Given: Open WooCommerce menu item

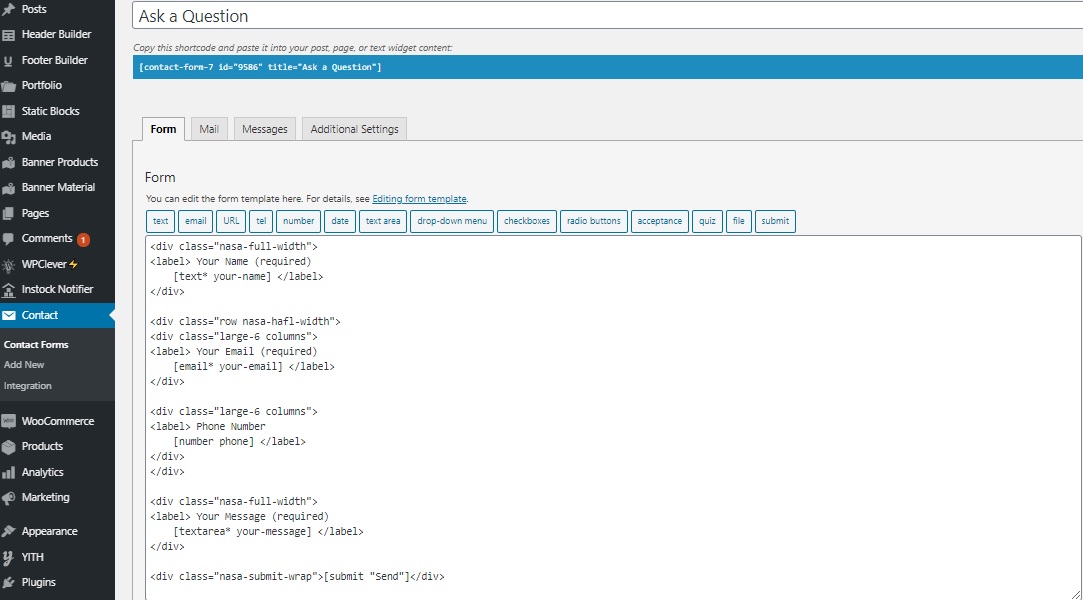Looking at the screenshot, I should coord(57,421).
